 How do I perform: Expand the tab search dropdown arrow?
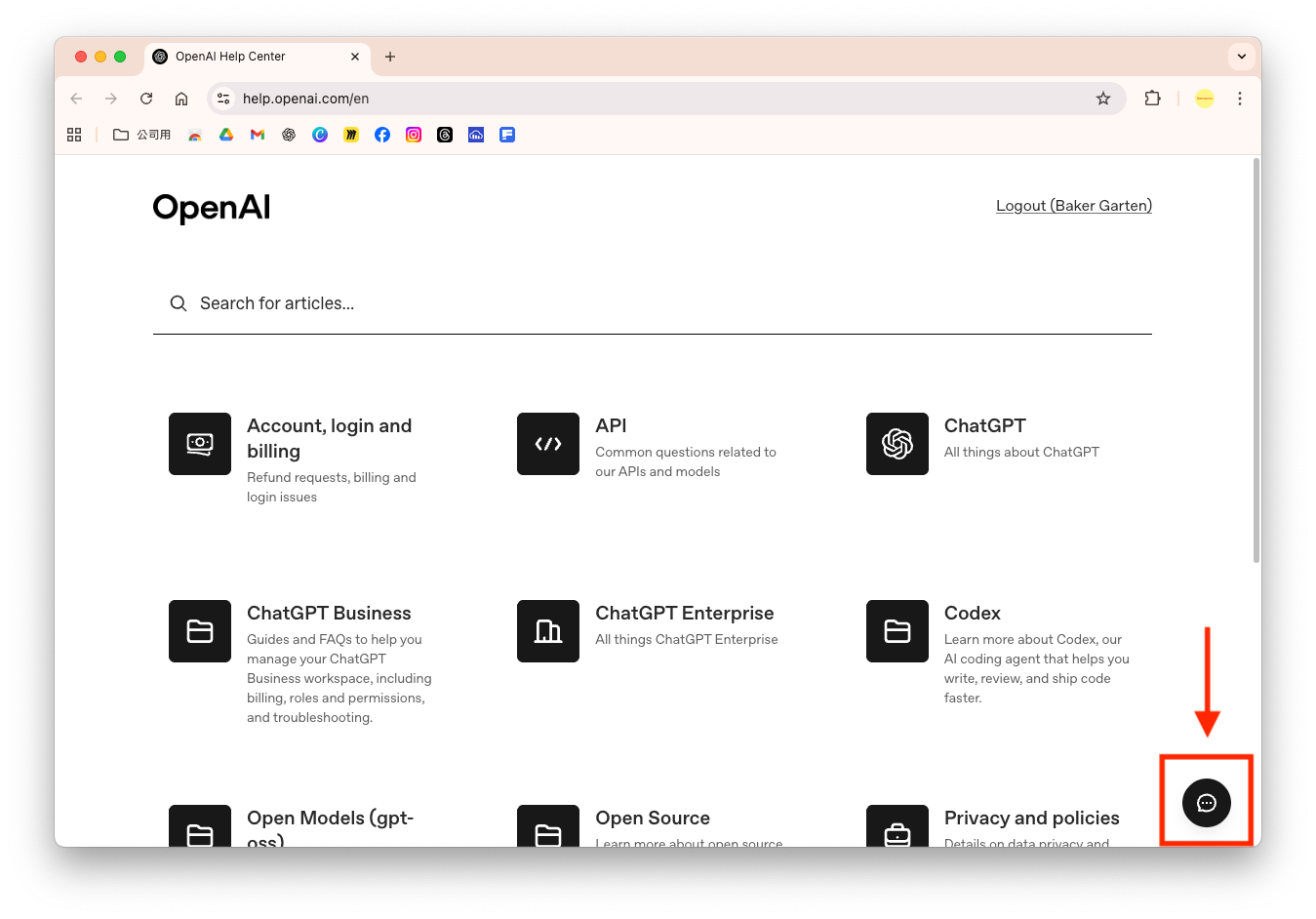1241,57
